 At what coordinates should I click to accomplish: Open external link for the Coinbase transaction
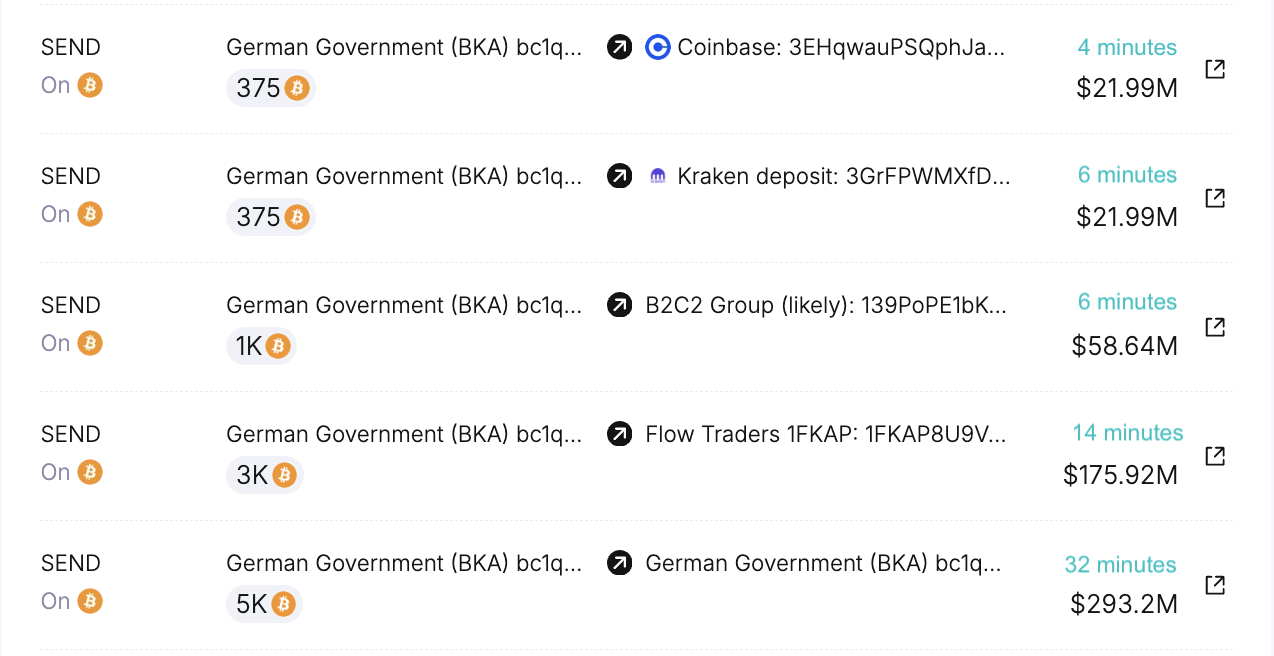(1214, 69)
